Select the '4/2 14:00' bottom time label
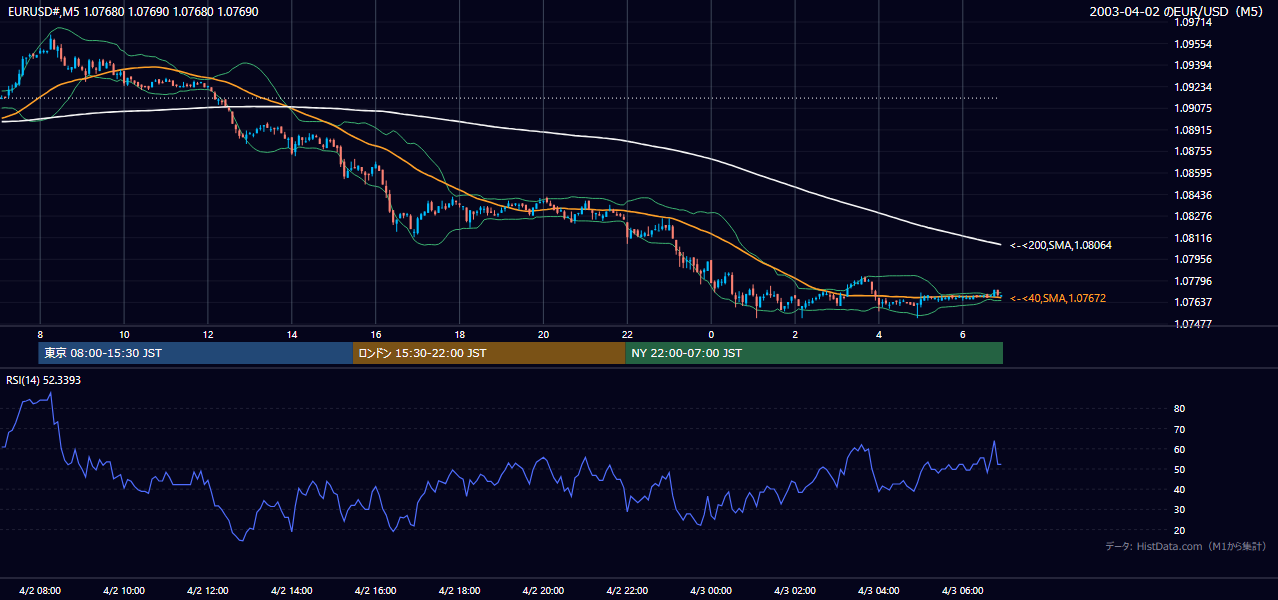The height and width of the screenshot is (600, 1278). click(x=292, y=590)
